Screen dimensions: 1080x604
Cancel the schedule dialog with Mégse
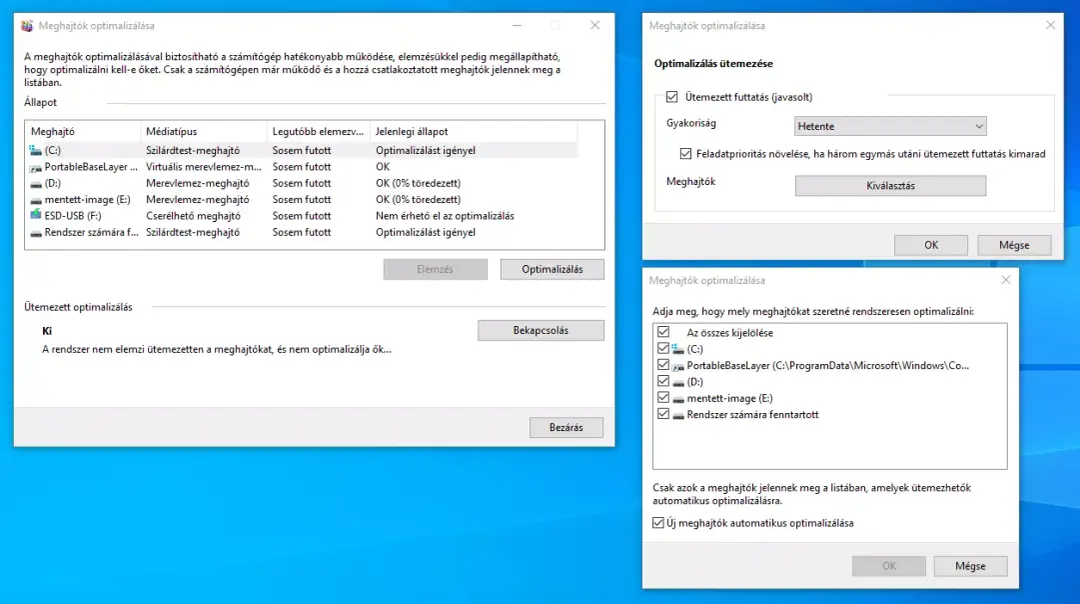coord(1015,245)
